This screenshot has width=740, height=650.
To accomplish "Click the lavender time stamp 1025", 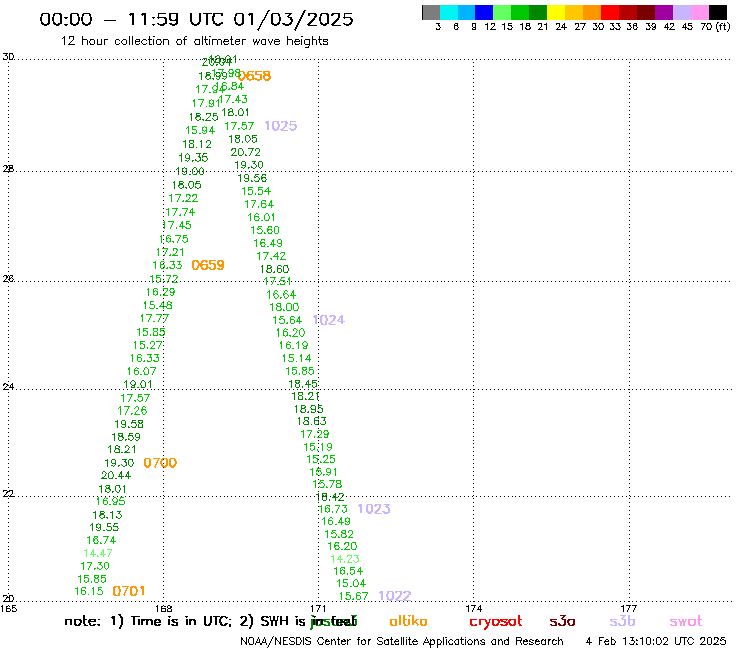I will pos(281,126).
